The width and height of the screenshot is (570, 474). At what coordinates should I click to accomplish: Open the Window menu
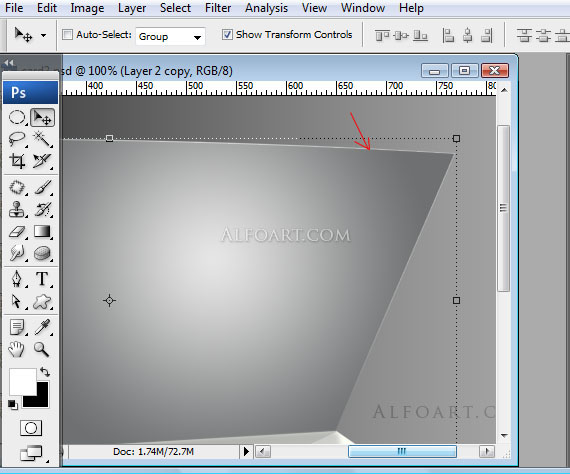[x=363, y=8]
